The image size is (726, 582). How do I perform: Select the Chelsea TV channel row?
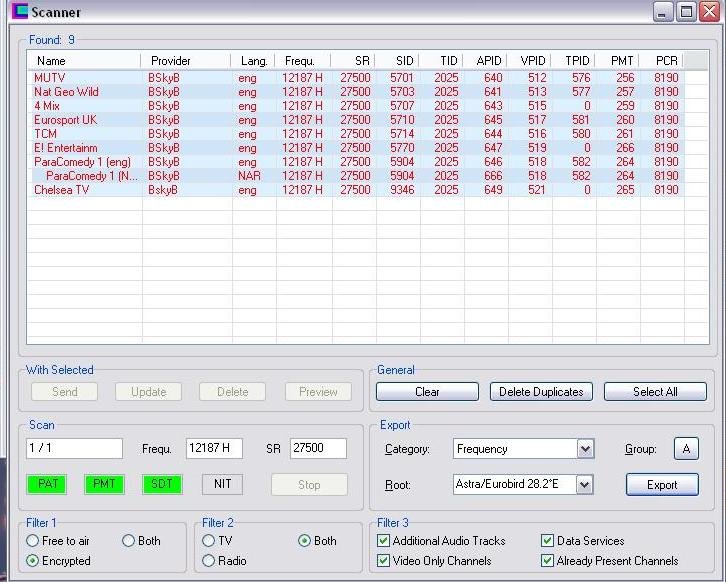tap(61, 190)
